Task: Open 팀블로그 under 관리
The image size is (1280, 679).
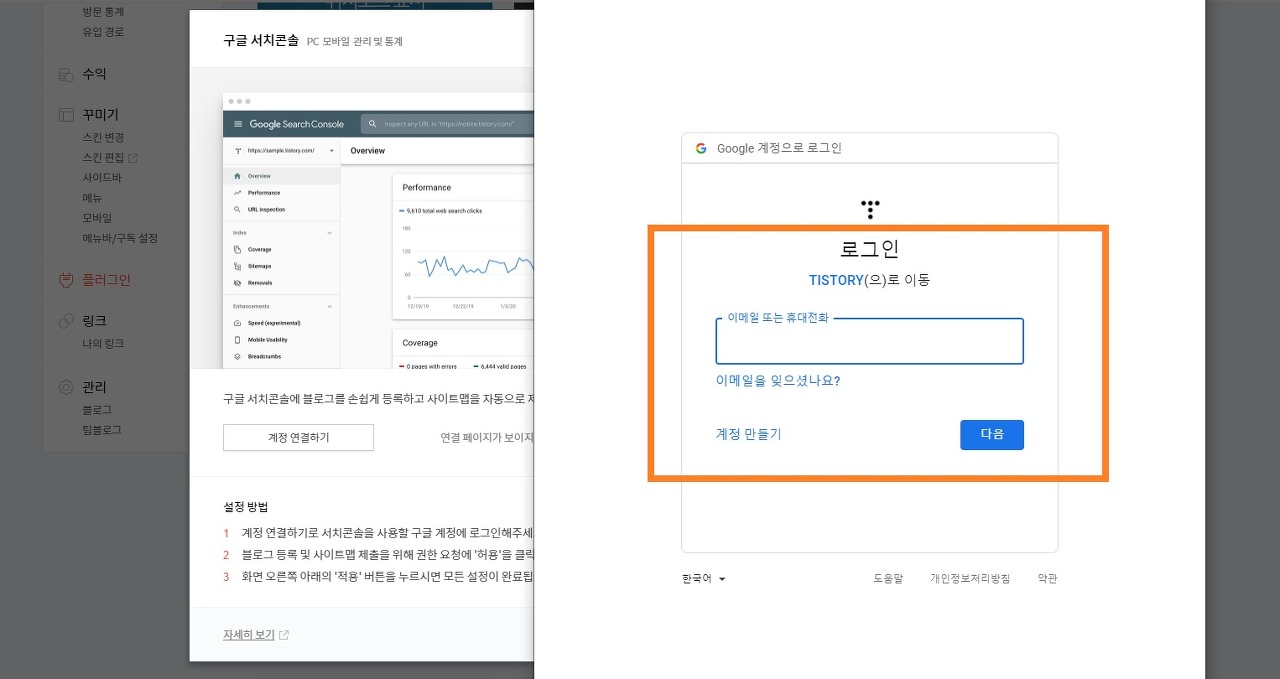Action: [102, 430]
